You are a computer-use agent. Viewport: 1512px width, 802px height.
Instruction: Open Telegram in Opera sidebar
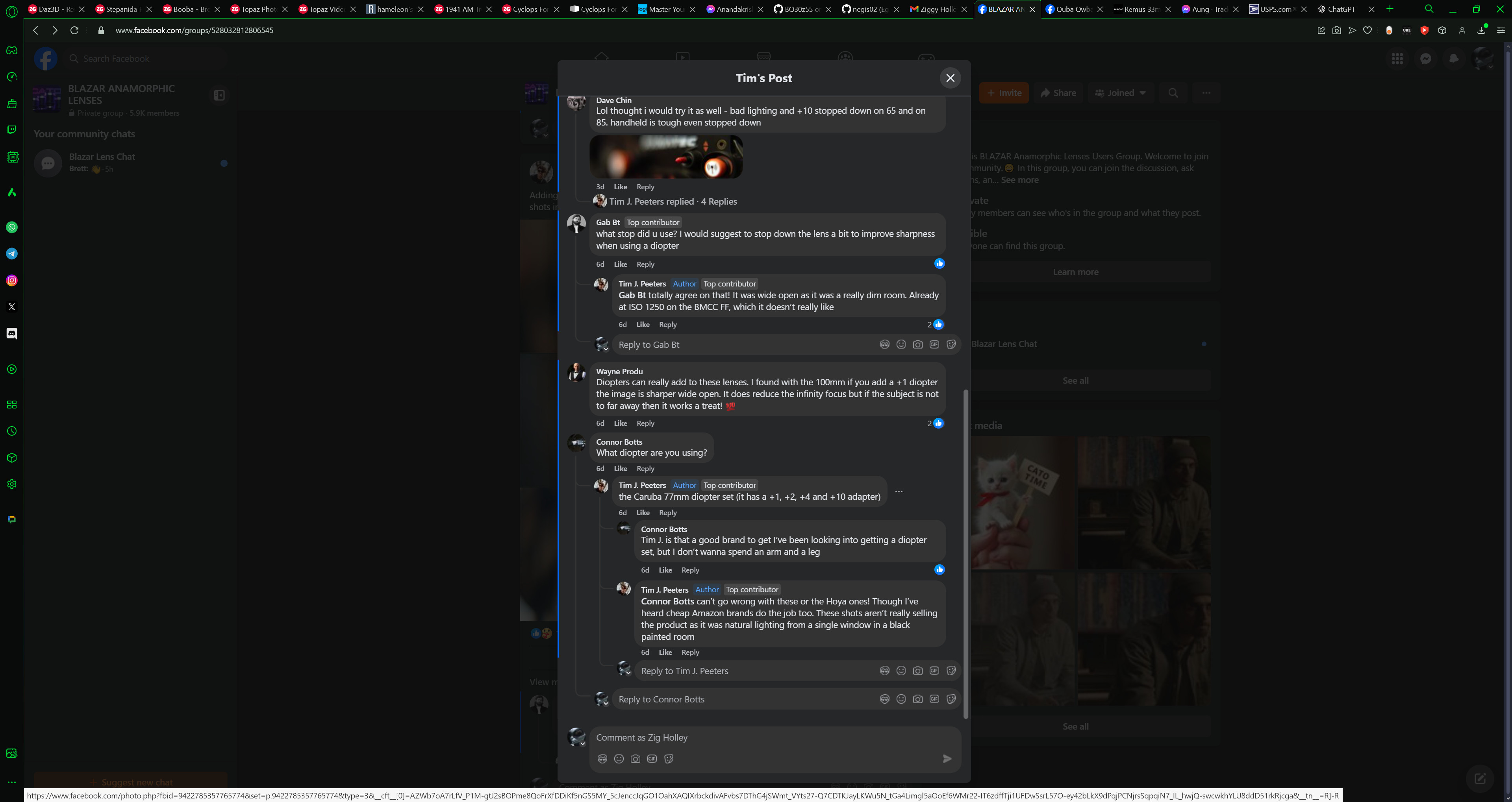pos(12,253)
